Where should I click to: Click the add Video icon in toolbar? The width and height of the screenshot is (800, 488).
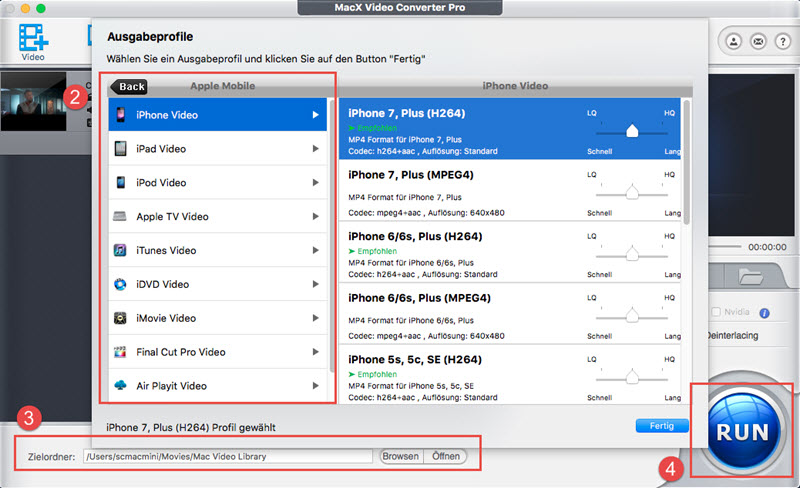(34, 38)
